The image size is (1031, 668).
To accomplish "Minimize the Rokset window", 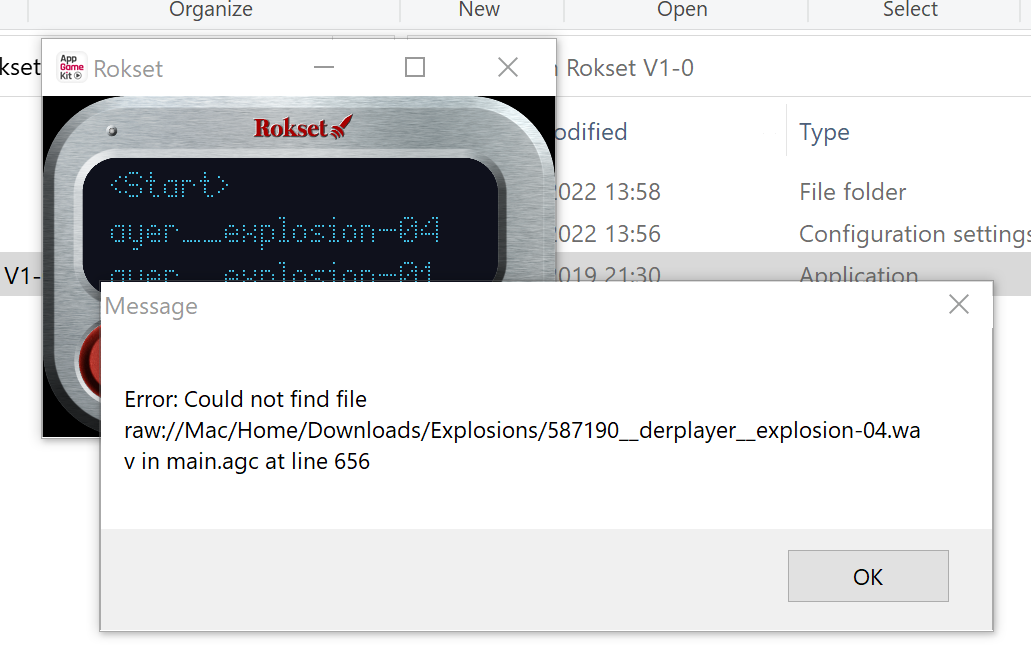I will [324, 67].
